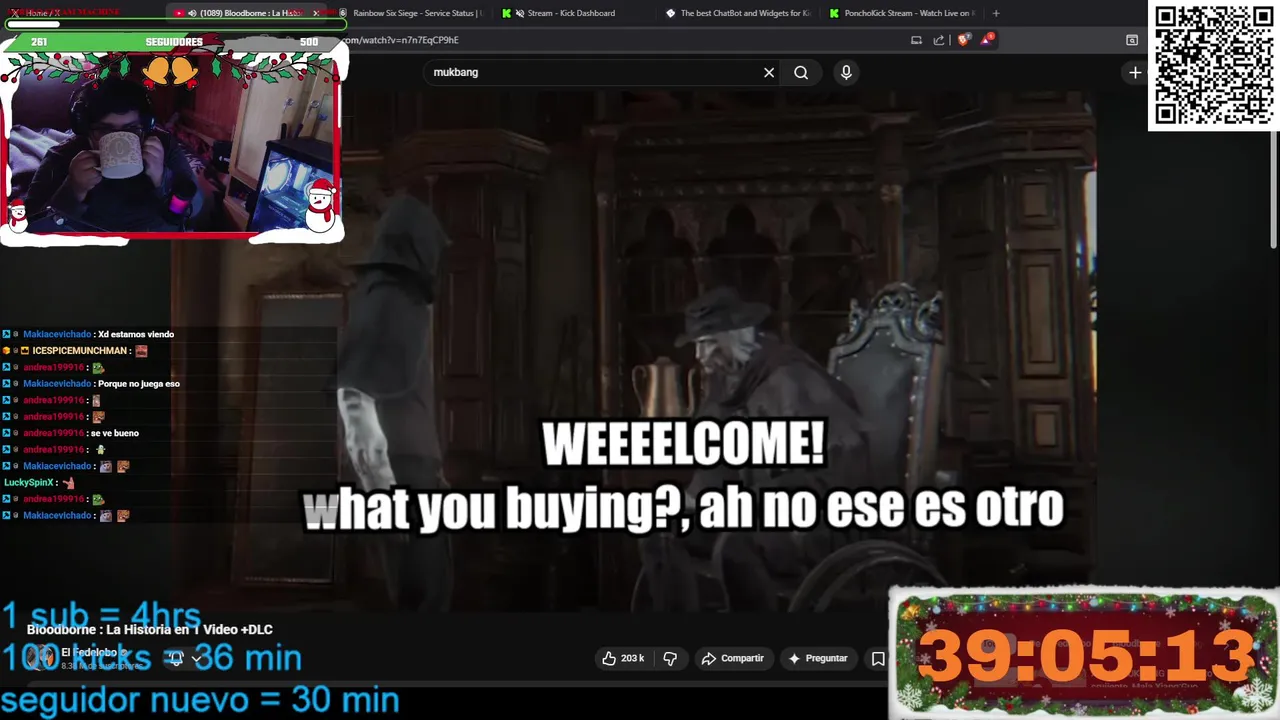Open the Preguntar AI button
The width and height of the screenshot is (1280, 720).
[818, 658]
